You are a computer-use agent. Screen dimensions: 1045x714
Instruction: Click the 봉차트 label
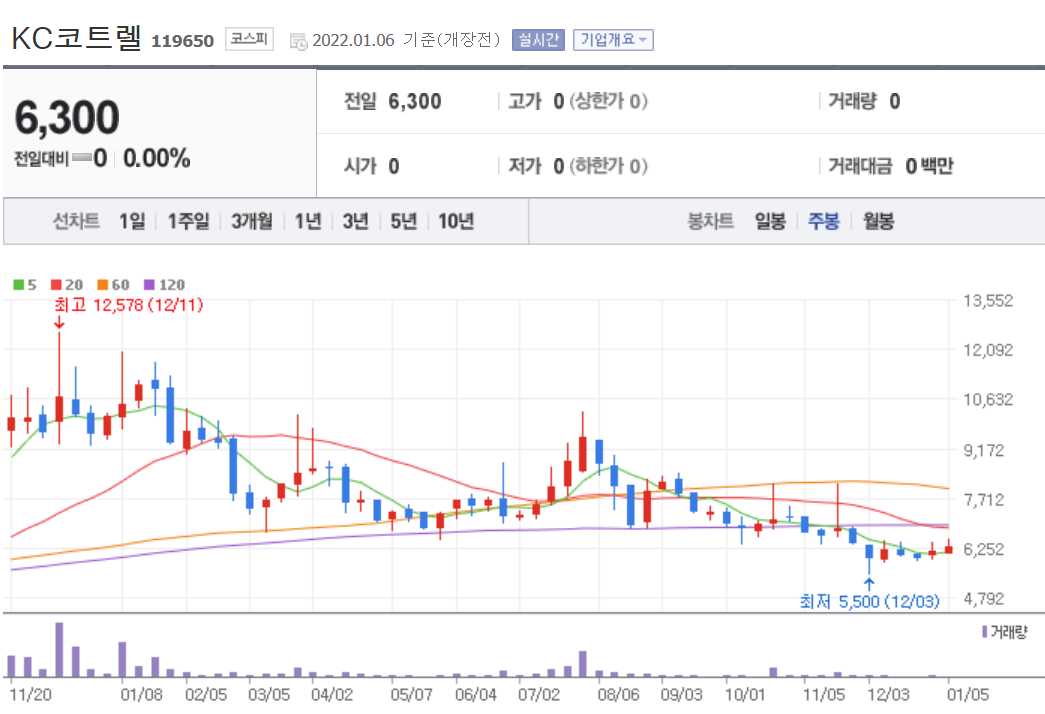click(710, 221)
